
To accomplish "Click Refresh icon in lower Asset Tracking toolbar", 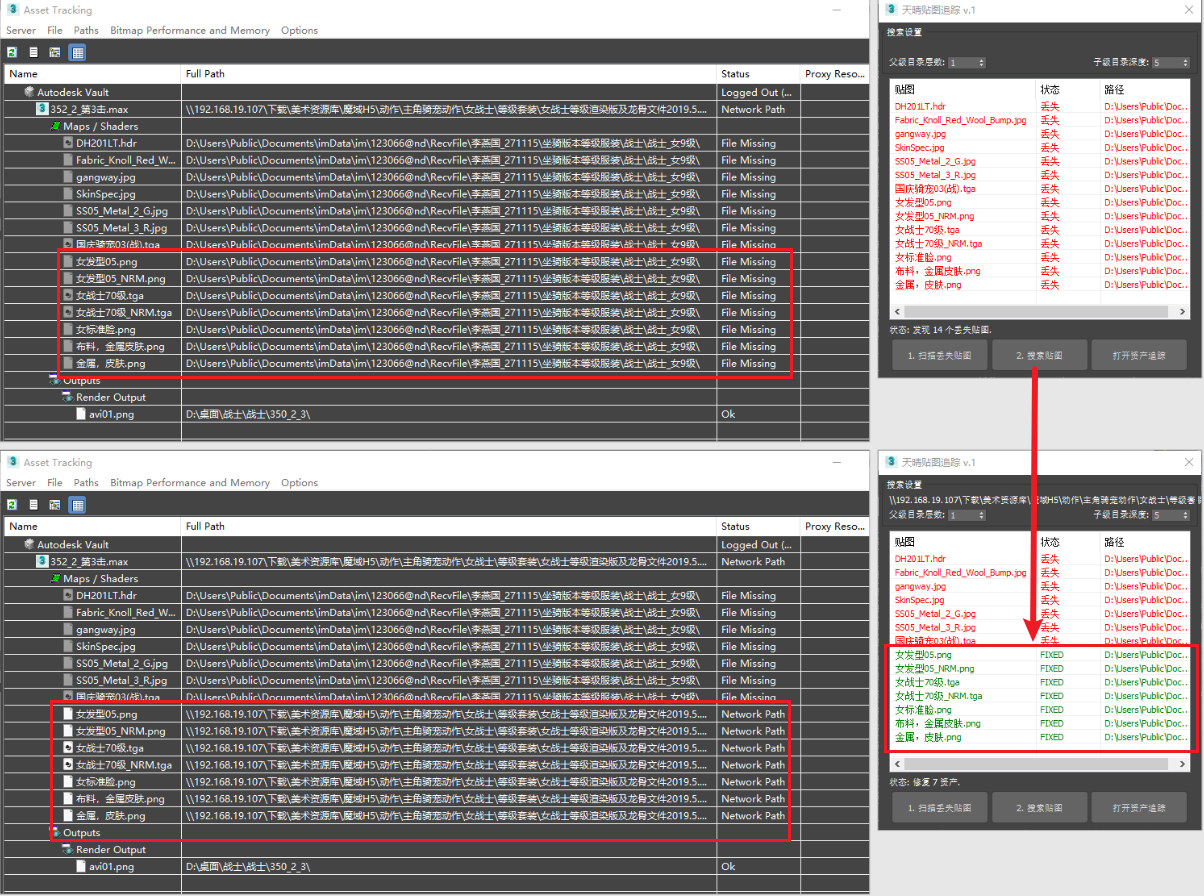I will point(12,504).
